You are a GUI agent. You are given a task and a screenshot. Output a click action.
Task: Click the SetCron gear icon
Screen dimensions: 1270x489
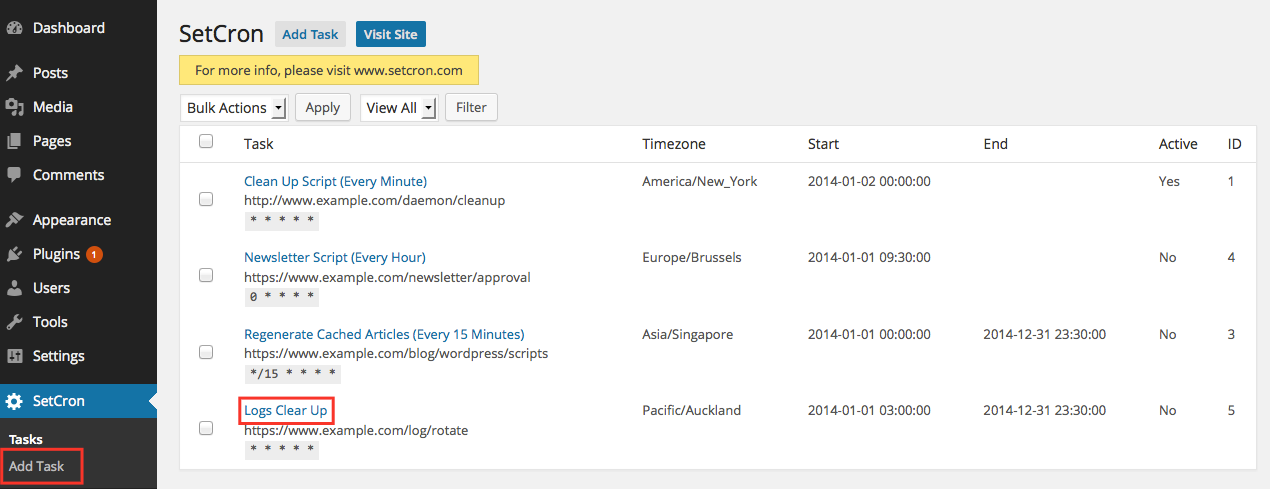(14, 401)
